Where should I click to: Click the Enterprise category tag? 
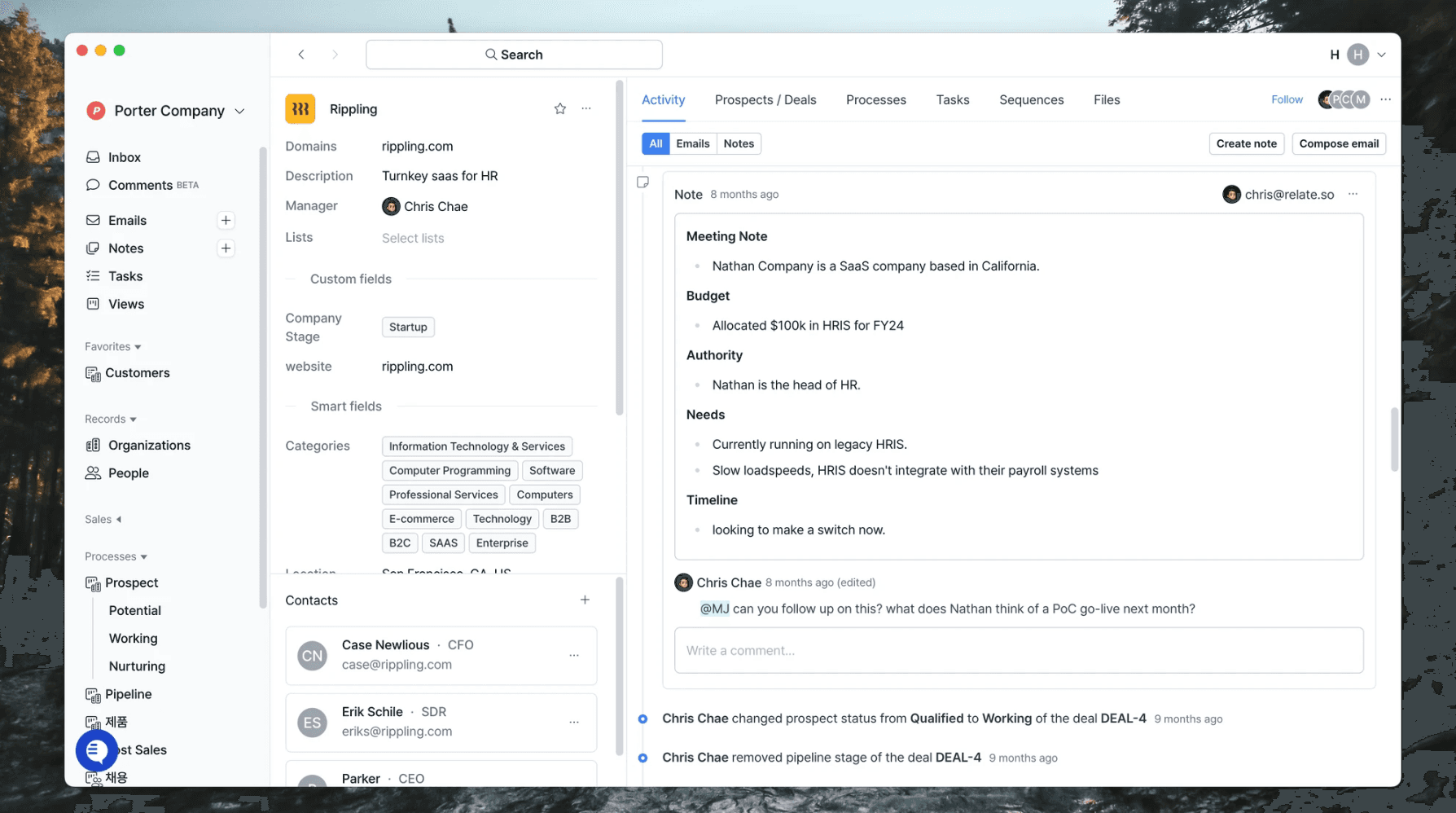coord(502,543)
